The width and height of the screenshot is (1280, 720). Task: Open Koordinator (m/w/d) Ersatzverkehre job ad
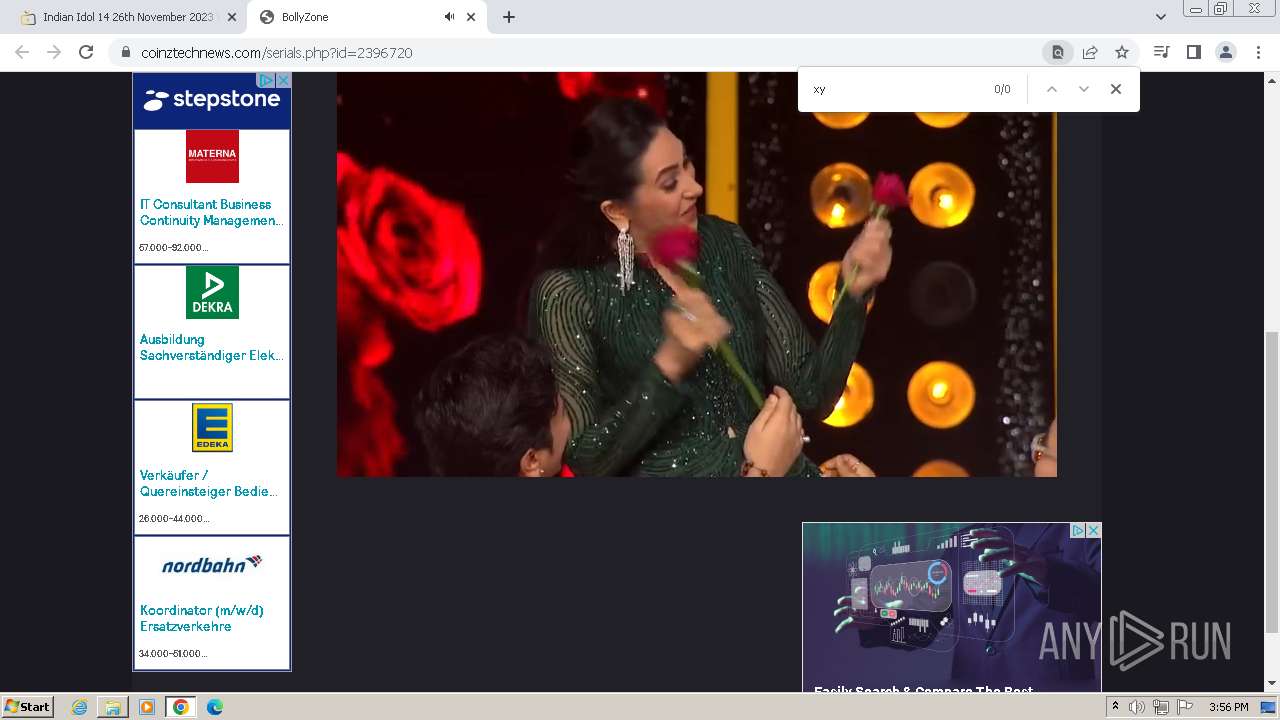(202, 618)
